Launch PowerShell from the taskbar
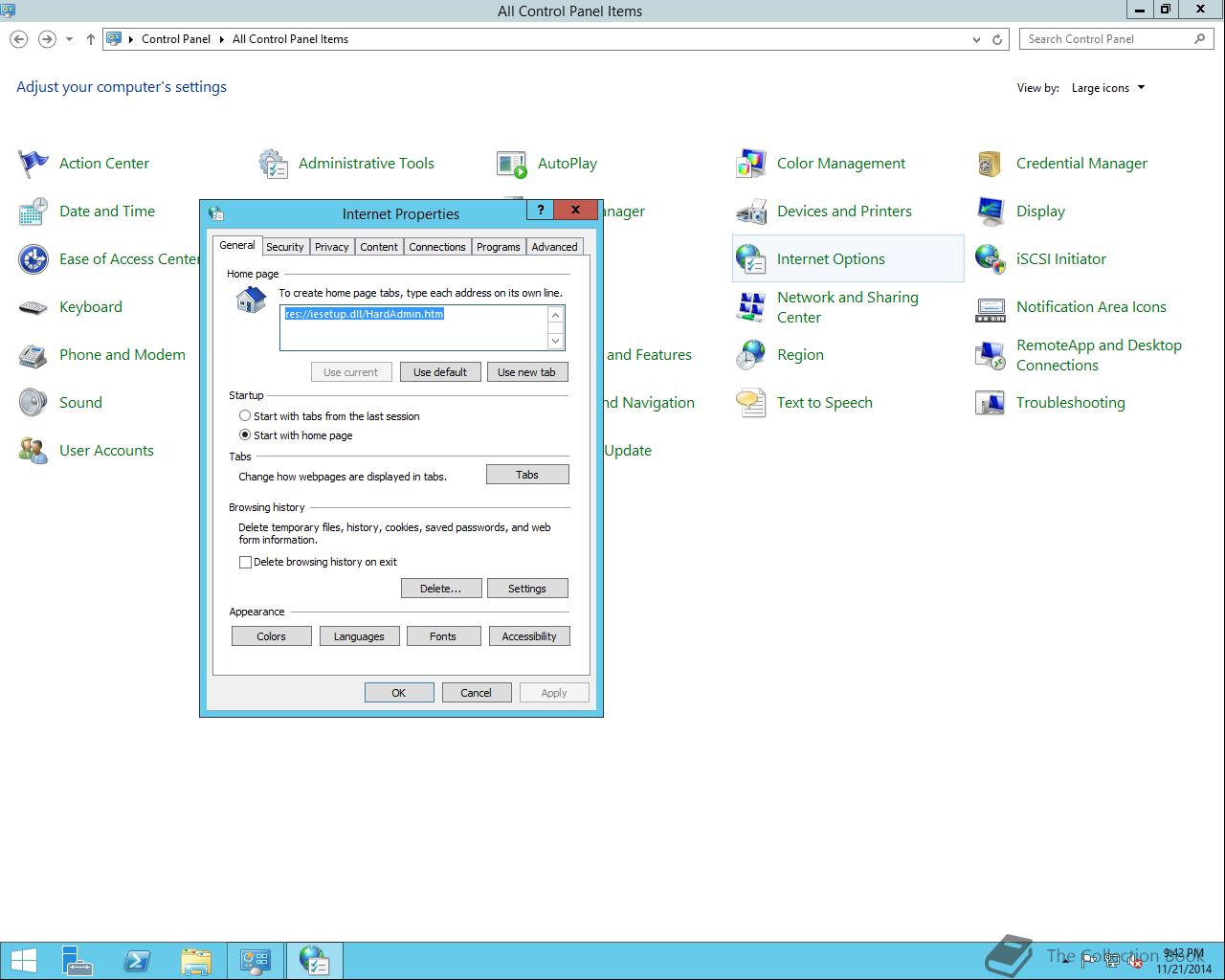 tap(137, 961)
